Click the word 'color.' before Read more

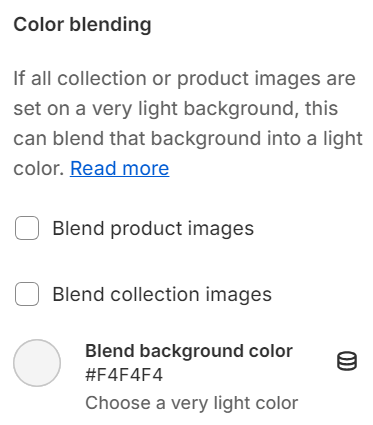[39, 169]
